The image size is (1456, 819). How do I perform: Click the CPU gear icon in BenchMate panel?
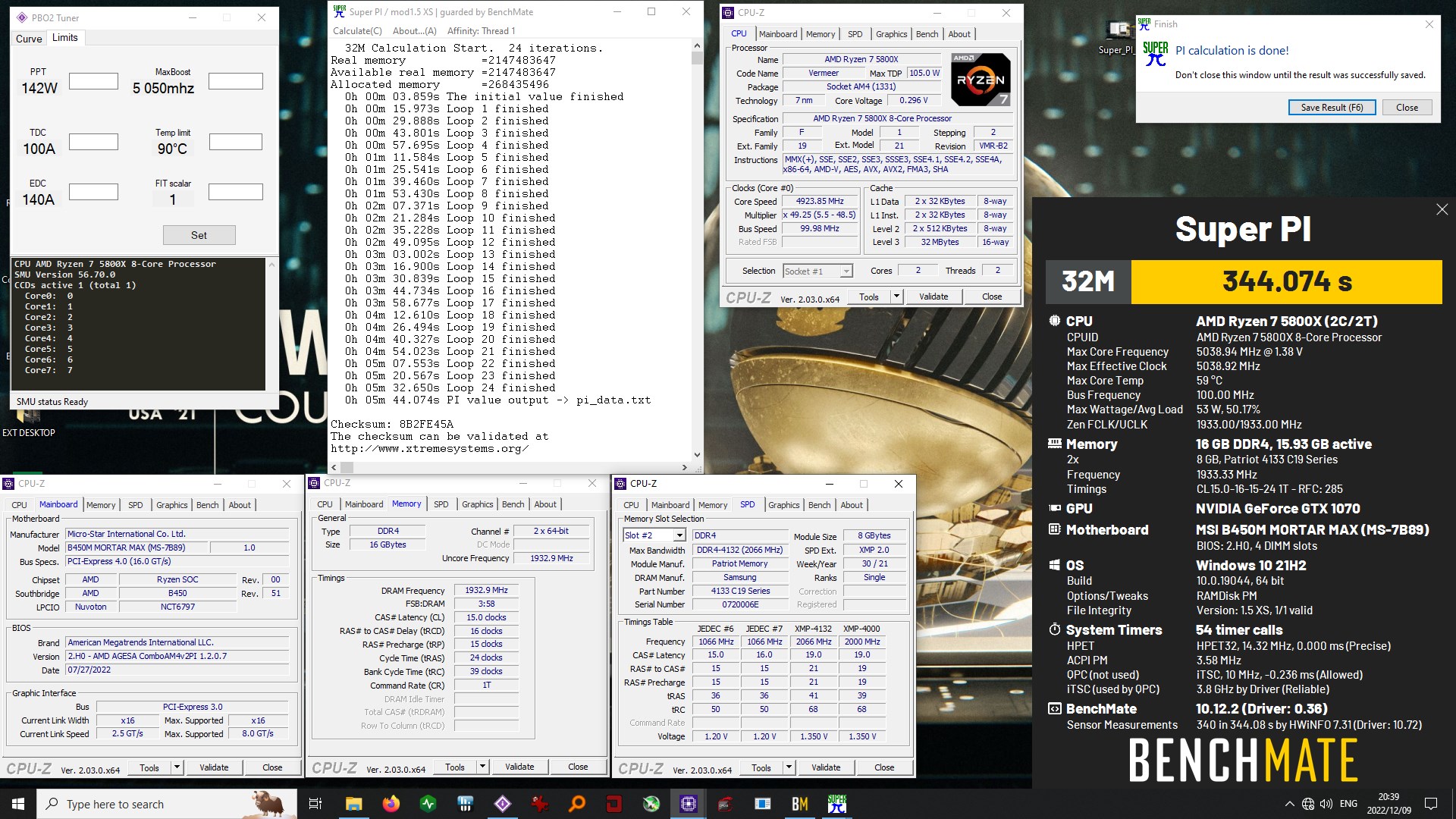point(1054,321)
